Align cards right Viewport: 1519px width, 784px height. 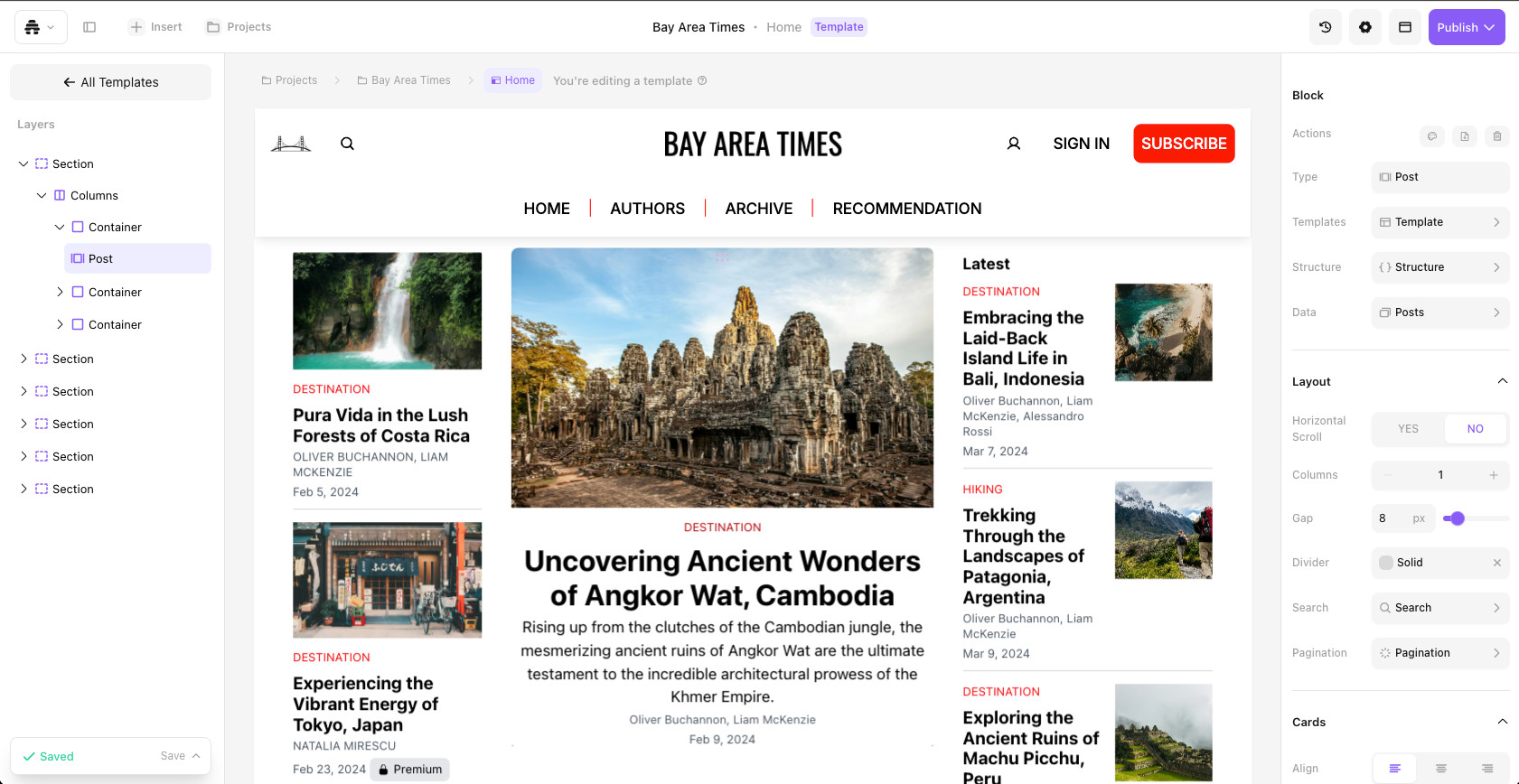(x=1487, y=769)
